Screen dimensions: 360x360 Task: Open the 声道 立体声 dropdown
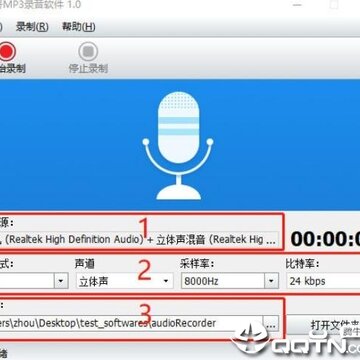point(124,281)
